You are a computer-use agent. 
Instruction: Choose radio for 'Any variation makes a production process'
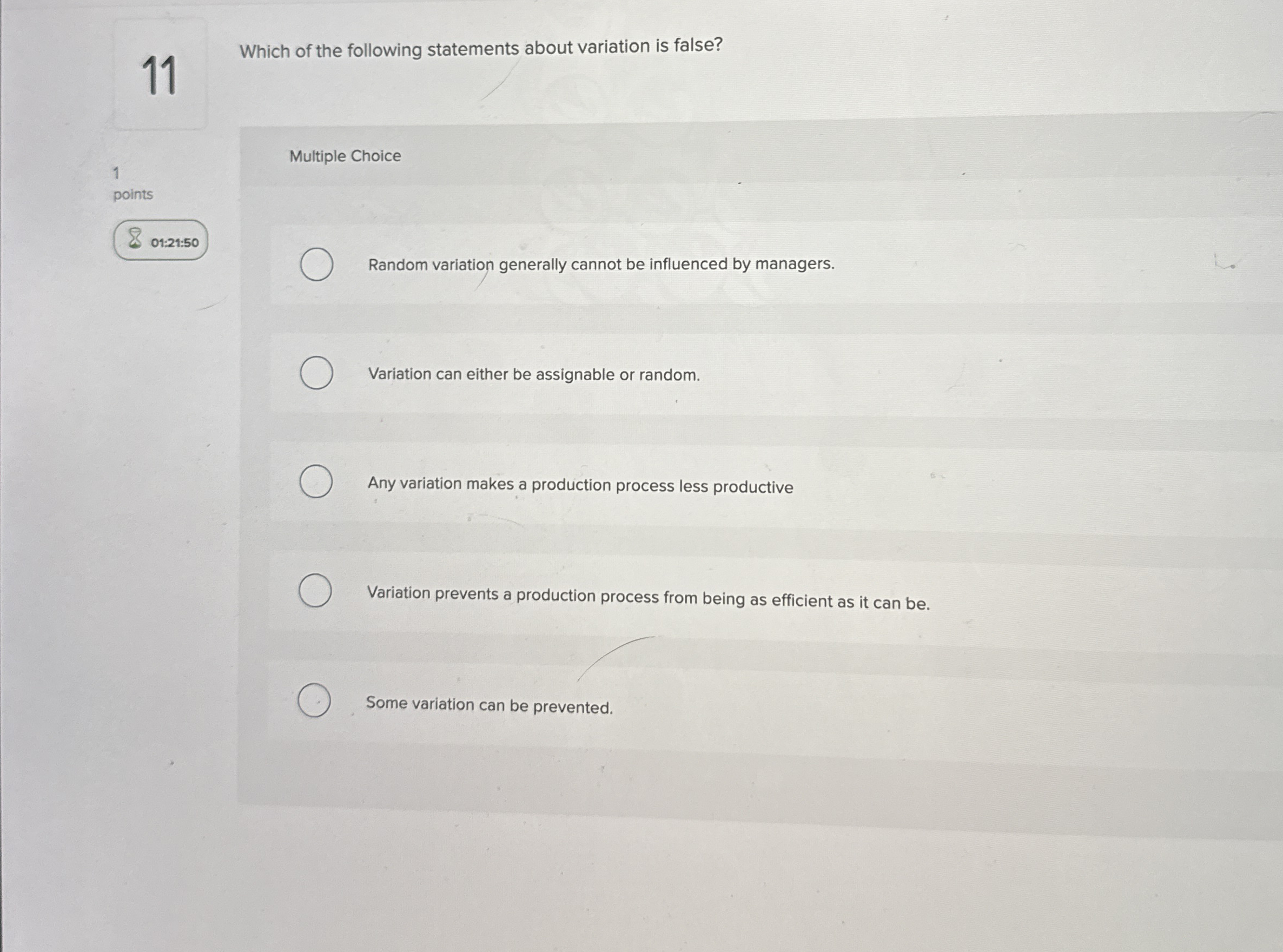316,482
